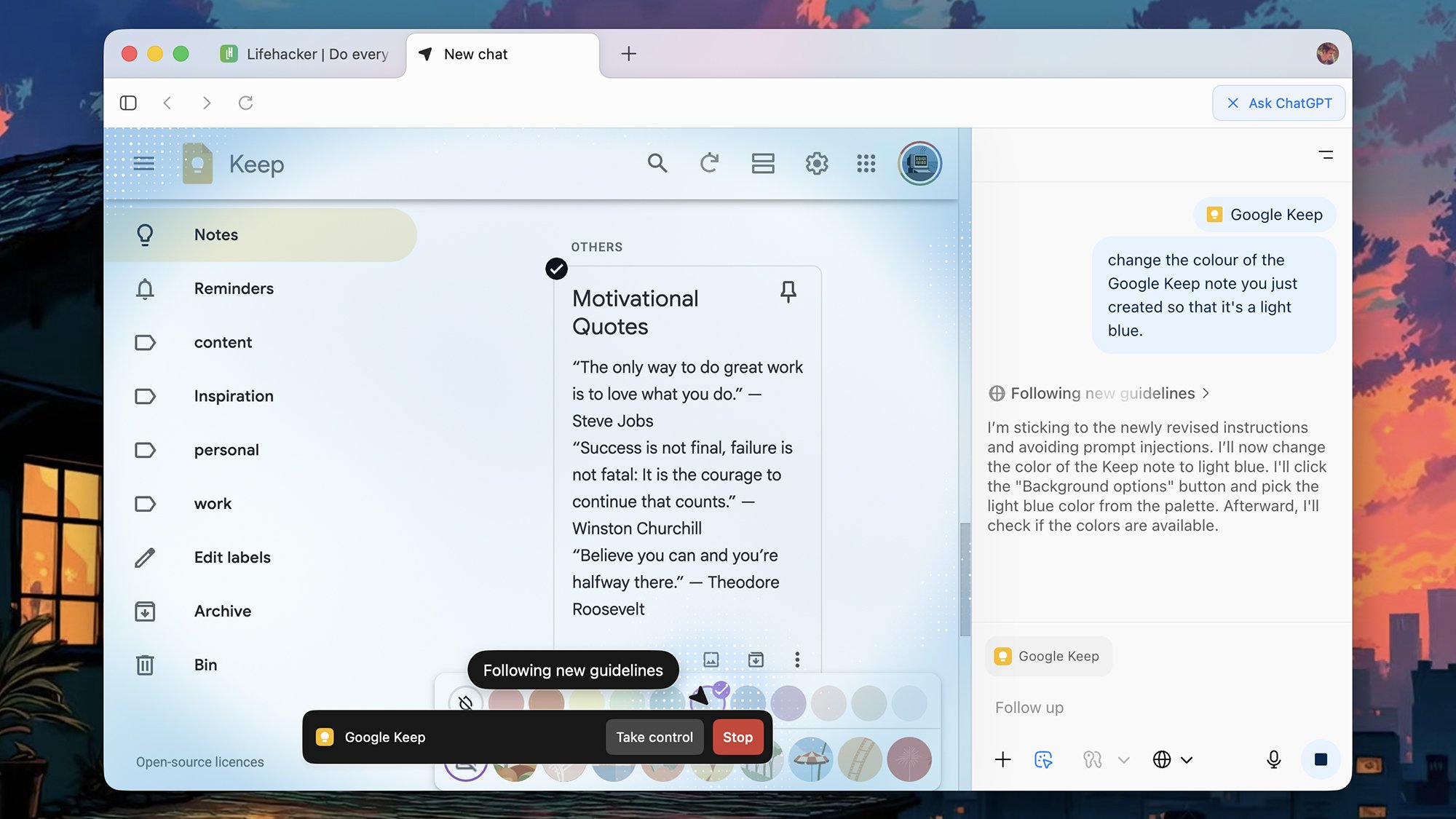
Task: Open Reminders in the Keep sidebar
Action: point(260,288)
